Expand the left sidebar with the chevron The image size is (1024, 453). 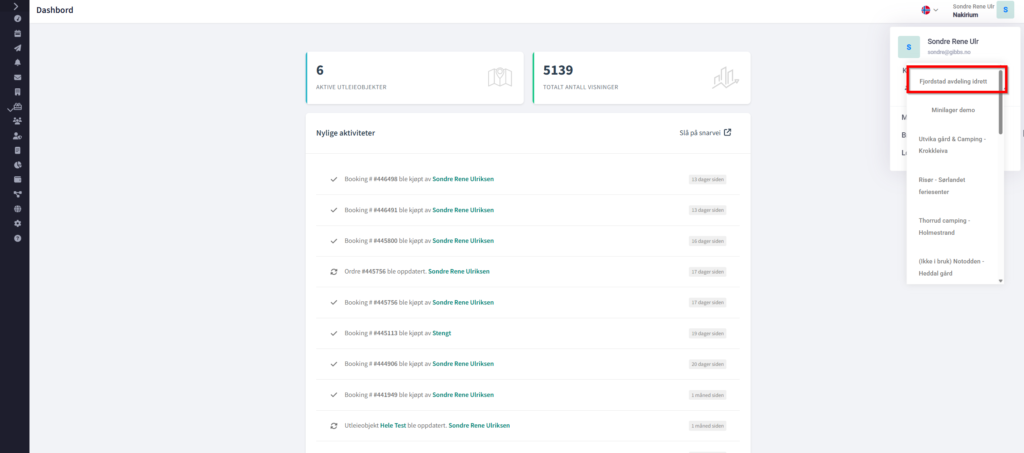17,5
